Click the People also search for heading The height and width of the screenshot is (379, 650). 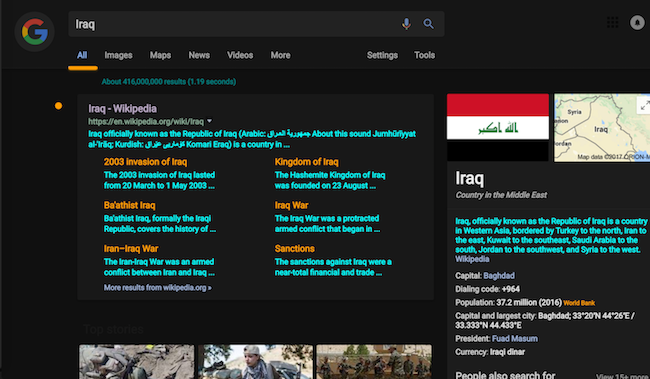505,375
